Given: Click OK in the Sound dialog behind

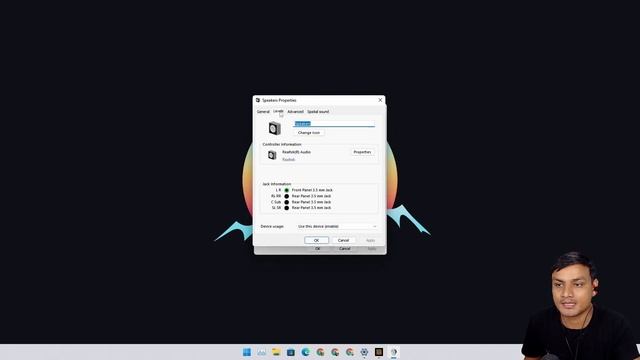Looking at the screenshot, I should pos(318,249).
